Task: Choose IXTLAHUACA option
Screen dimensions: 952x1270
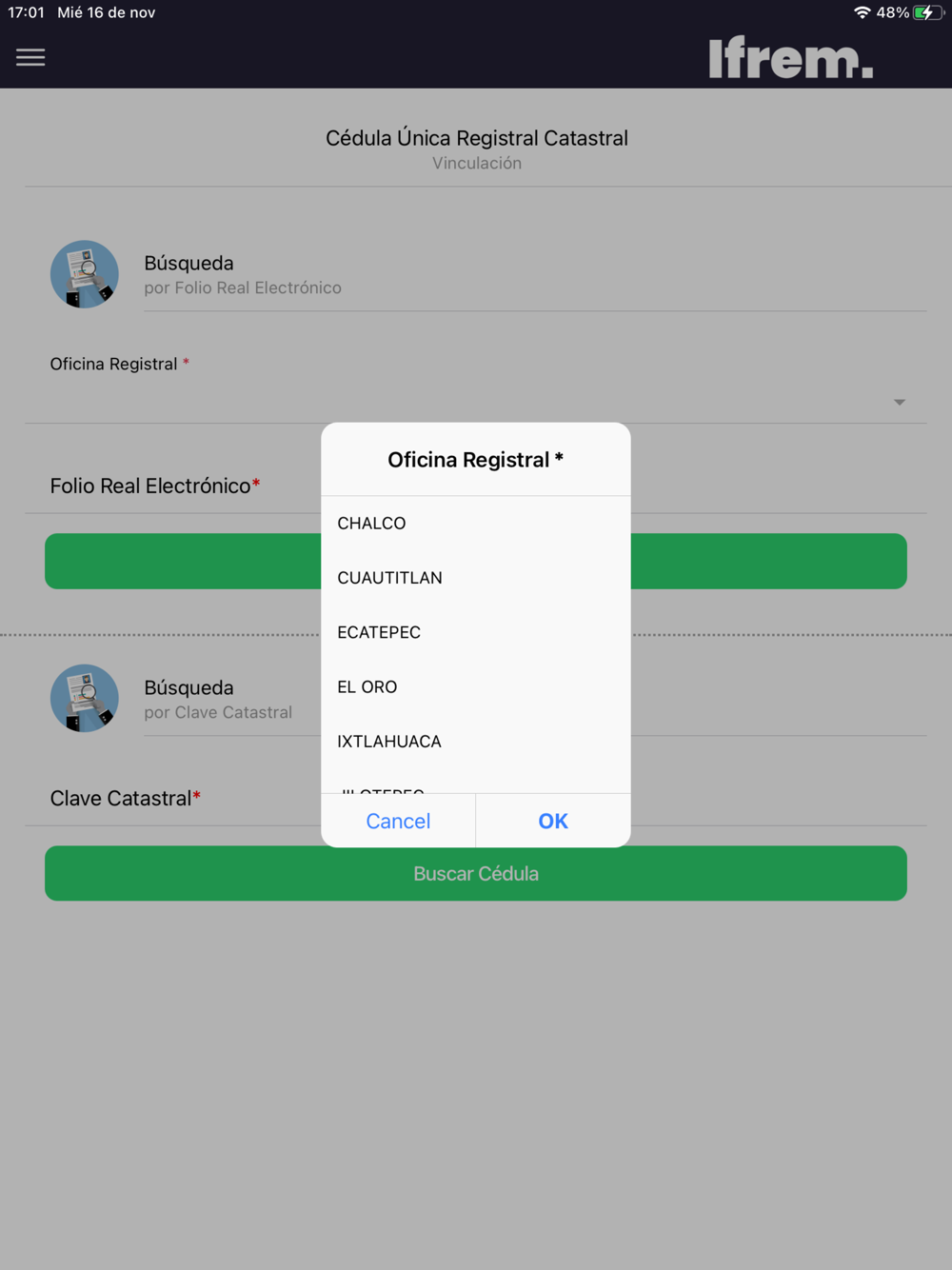Action: pyautogui.click(x=476, y=741)
